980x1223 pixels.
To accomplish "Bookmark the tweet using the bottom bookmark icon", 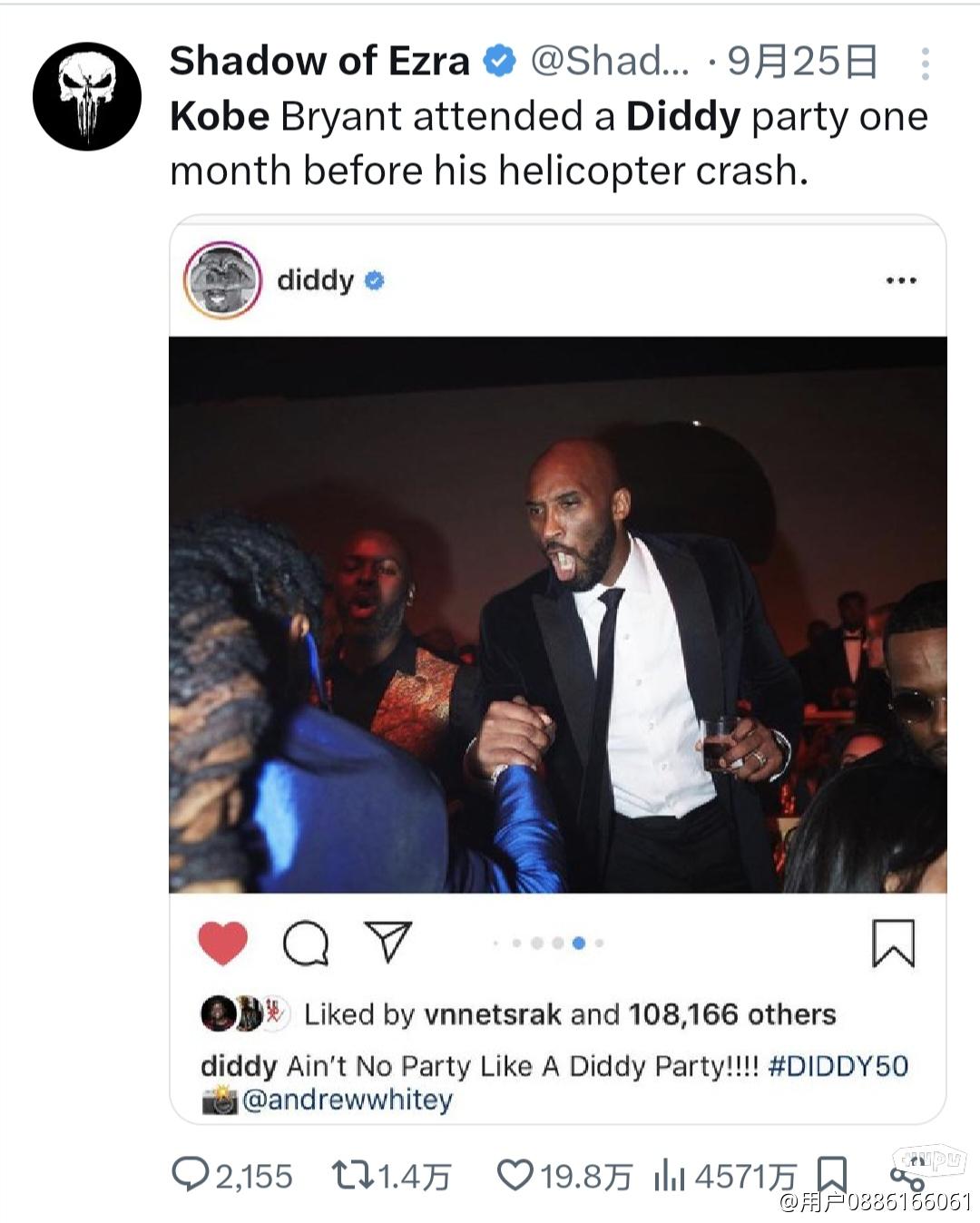I will (x=833, y=1175).
